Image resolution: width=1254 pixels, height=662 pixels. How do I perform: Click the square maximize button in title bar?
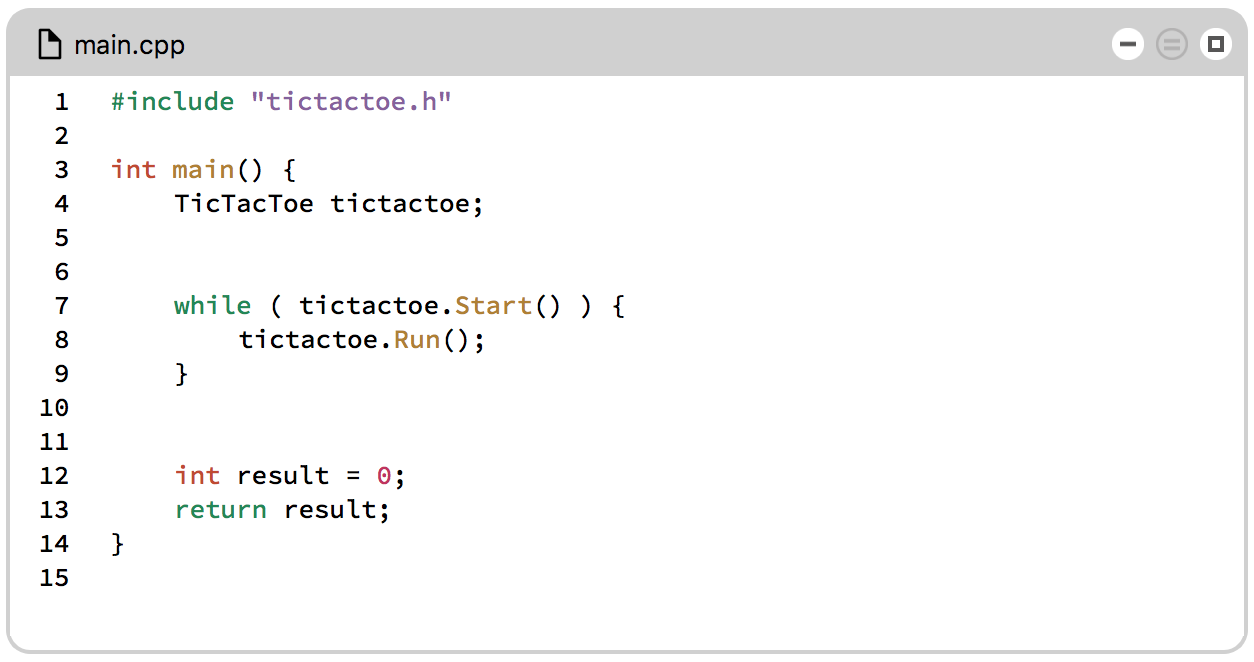tap(1216, 44)
